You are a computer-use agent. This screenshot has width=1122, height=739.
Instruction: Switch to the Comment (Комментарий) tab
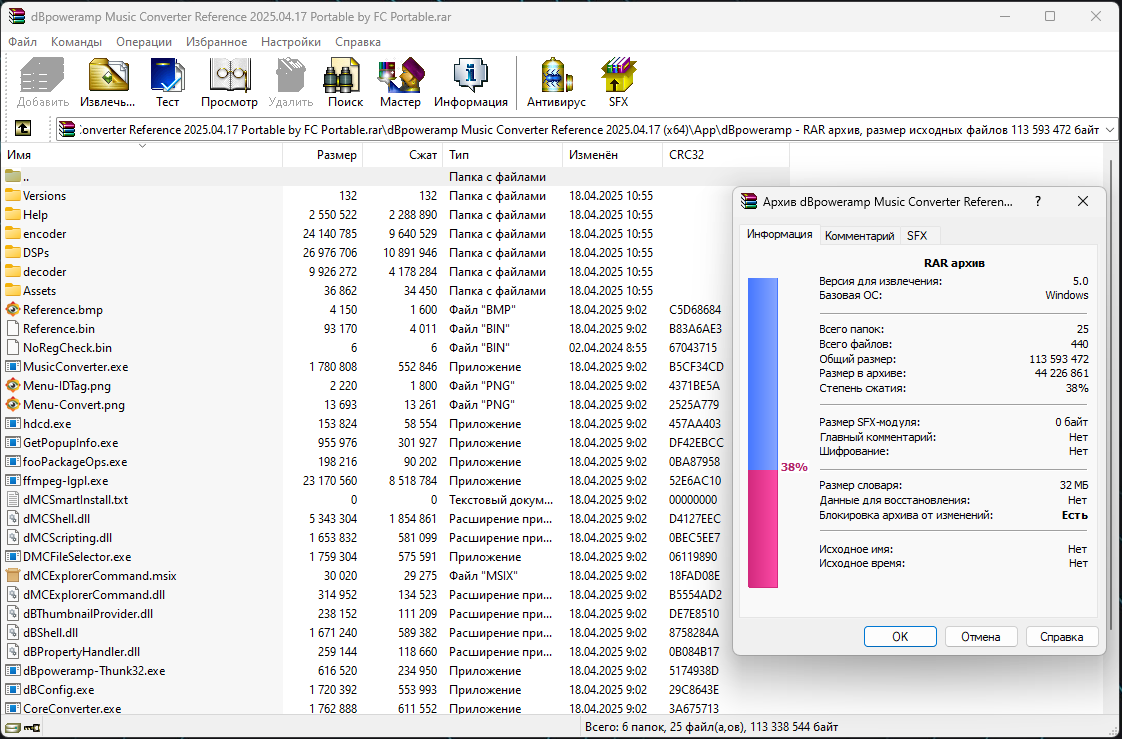859,236
